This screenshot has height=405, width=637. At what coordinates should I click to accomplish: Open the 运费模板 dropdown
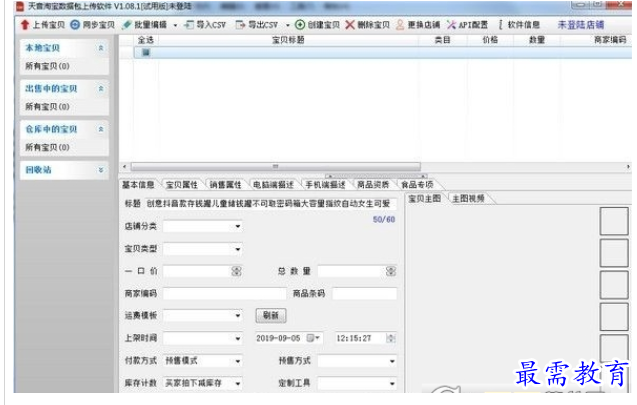tap(202, 316)
